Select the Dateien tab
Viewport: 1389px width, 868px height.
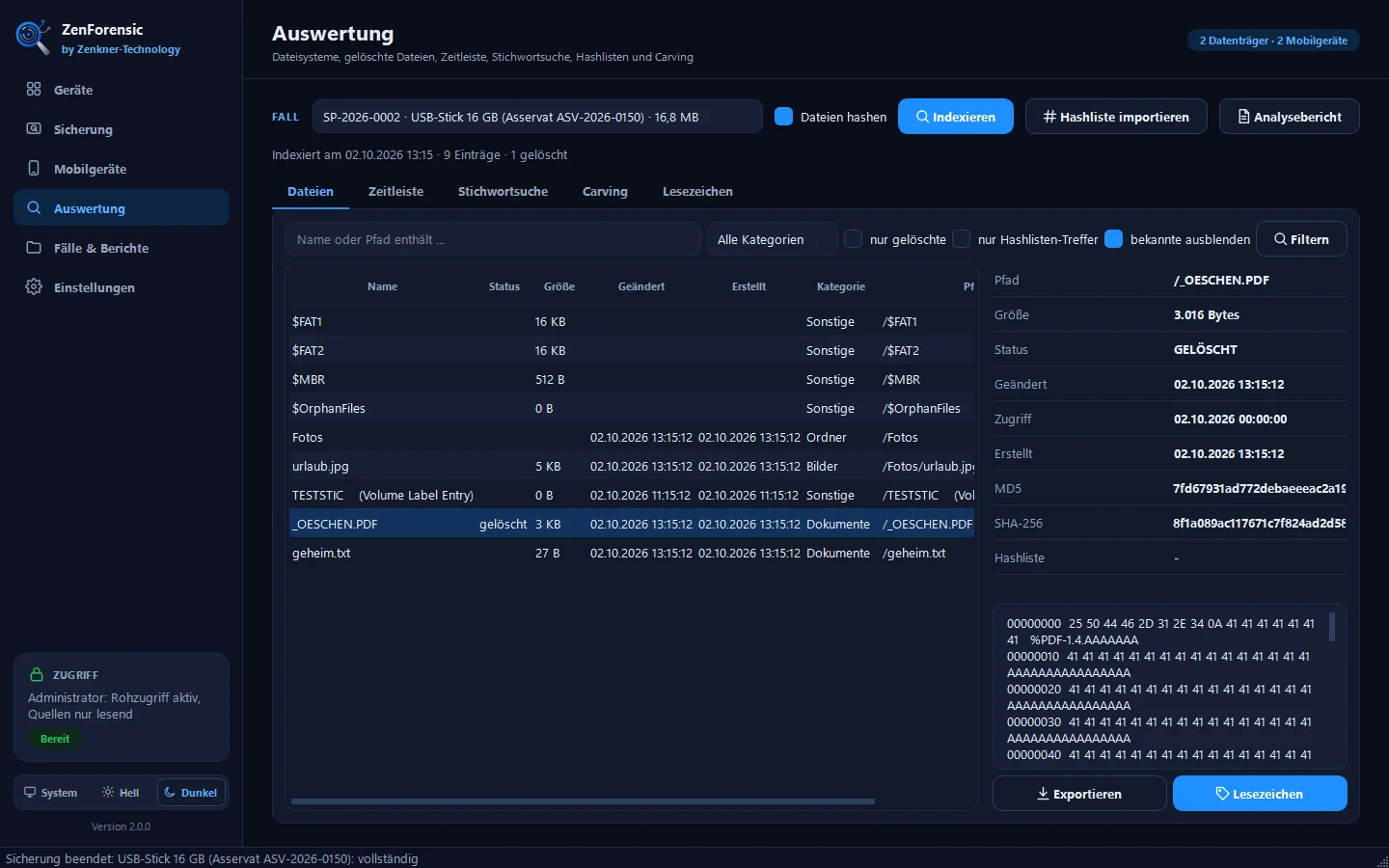tap(311, 191)
